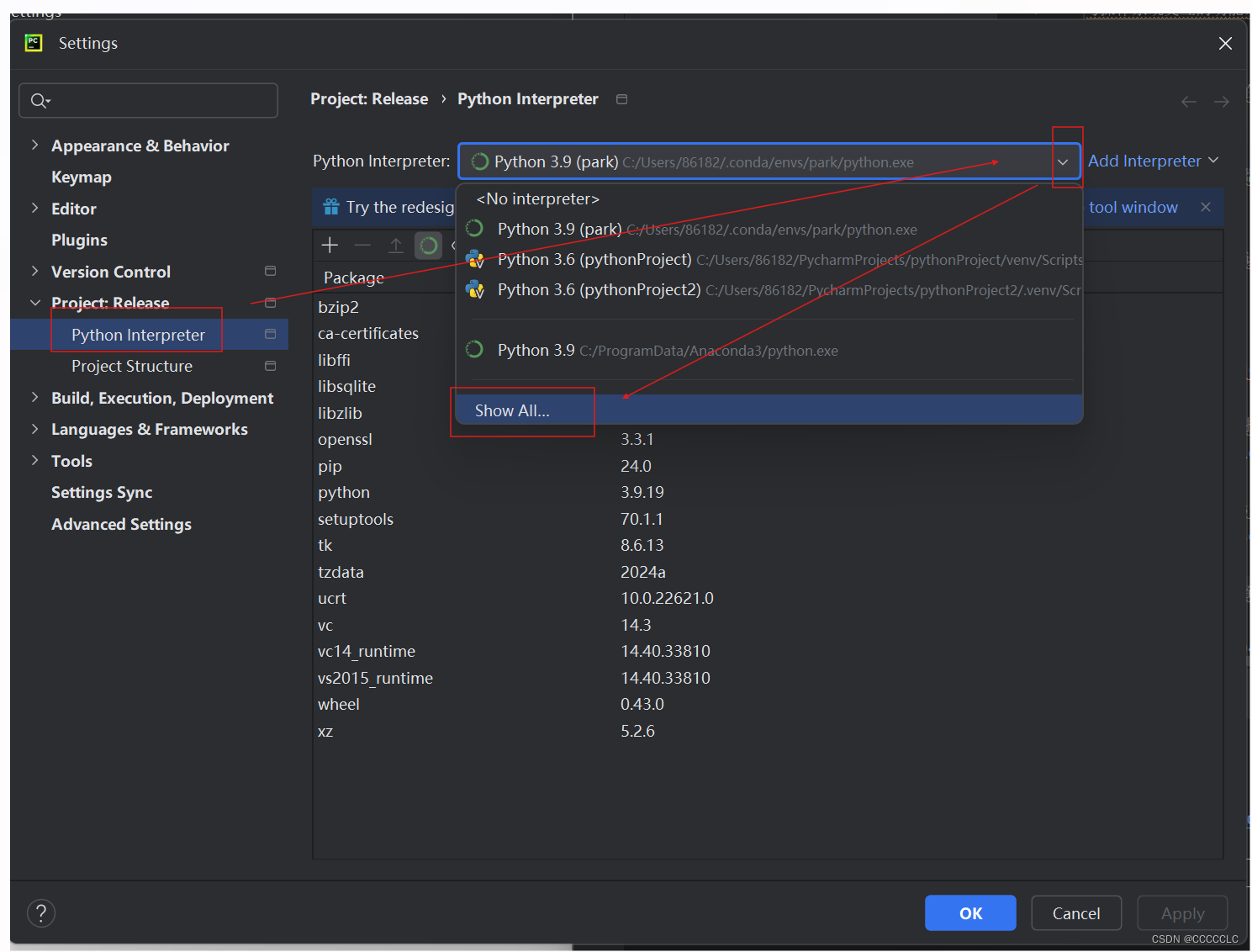Upgrade selected package with the arrow icon
This screenshot has width=1252, height=952.
pyautogui.click(x=395, y=246)
